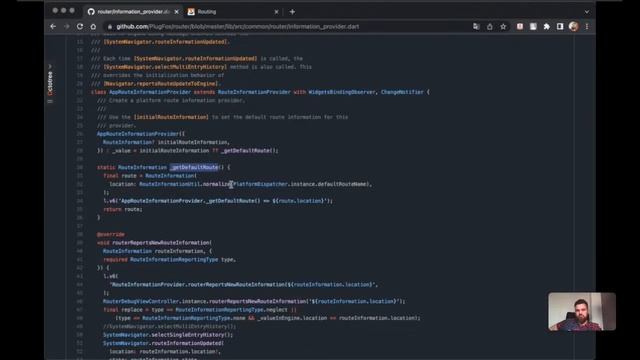Open the browser home page

pyautogui.click(x=93, y=27)
